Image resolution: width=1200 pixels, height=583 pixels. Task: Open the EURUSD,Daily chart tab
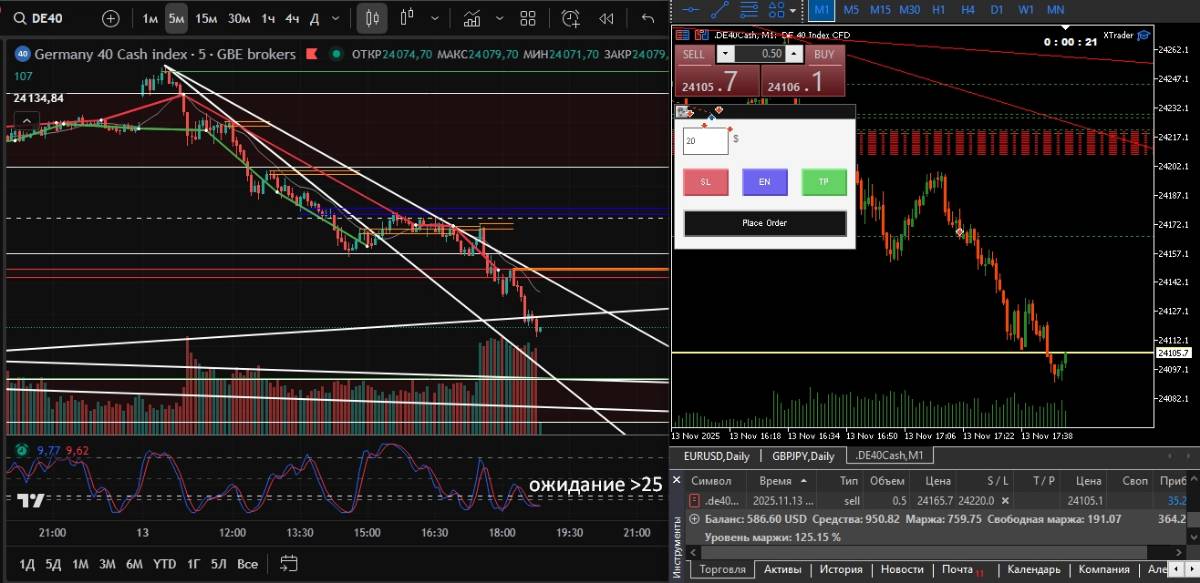pyautogui.click(x=716, y=456)
